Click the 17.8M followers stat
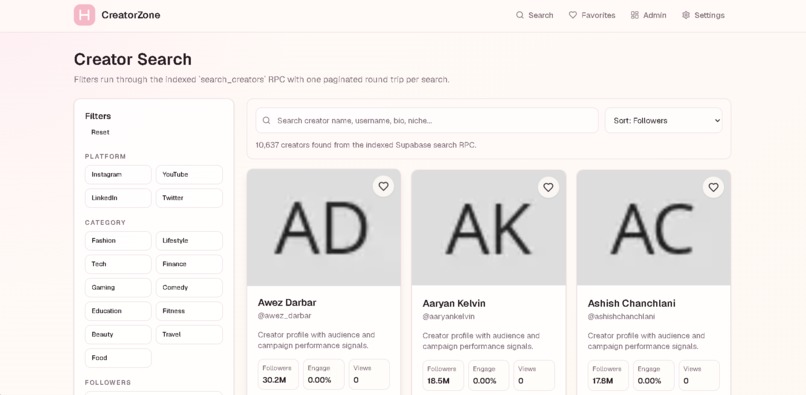Image resolution: width=806 pixels, height=395 pixels. [608, 375]
